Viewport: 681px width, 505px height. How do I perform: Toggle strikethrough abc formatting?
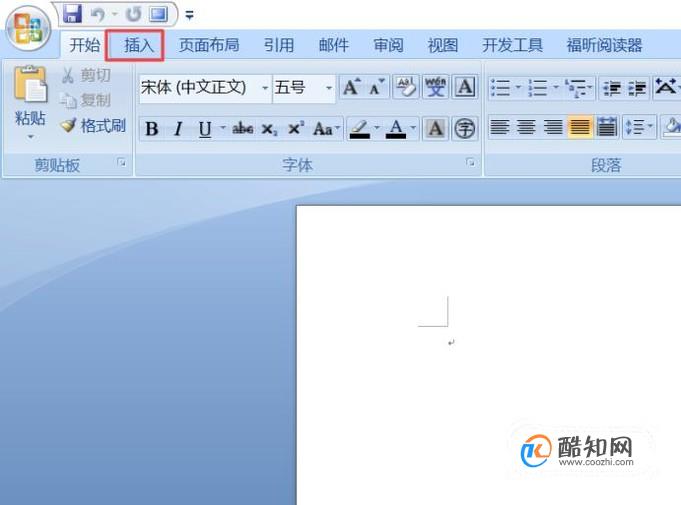[x=242, y=129]
